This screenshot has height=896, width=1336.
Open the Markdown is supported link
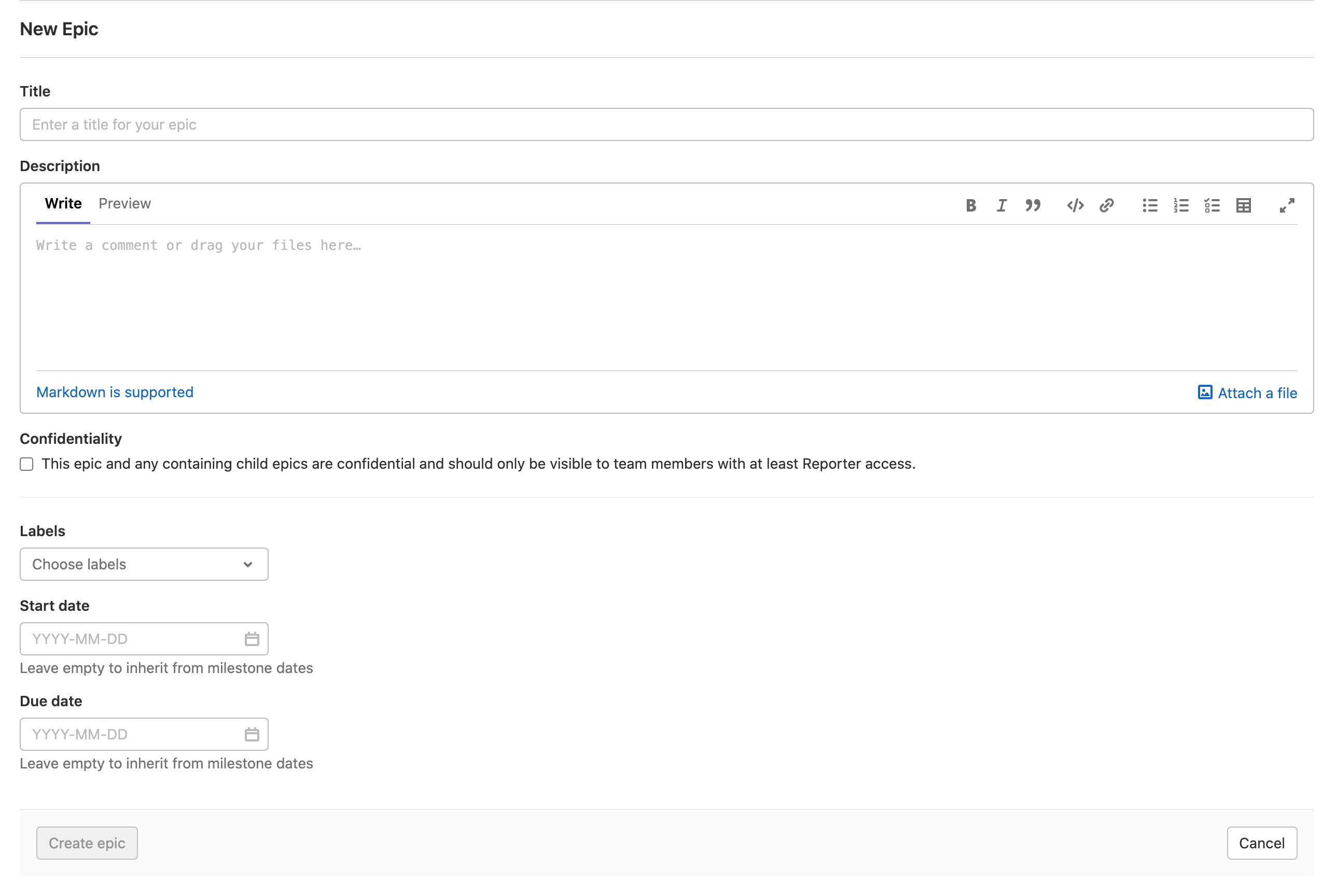(x=114, y=392)
